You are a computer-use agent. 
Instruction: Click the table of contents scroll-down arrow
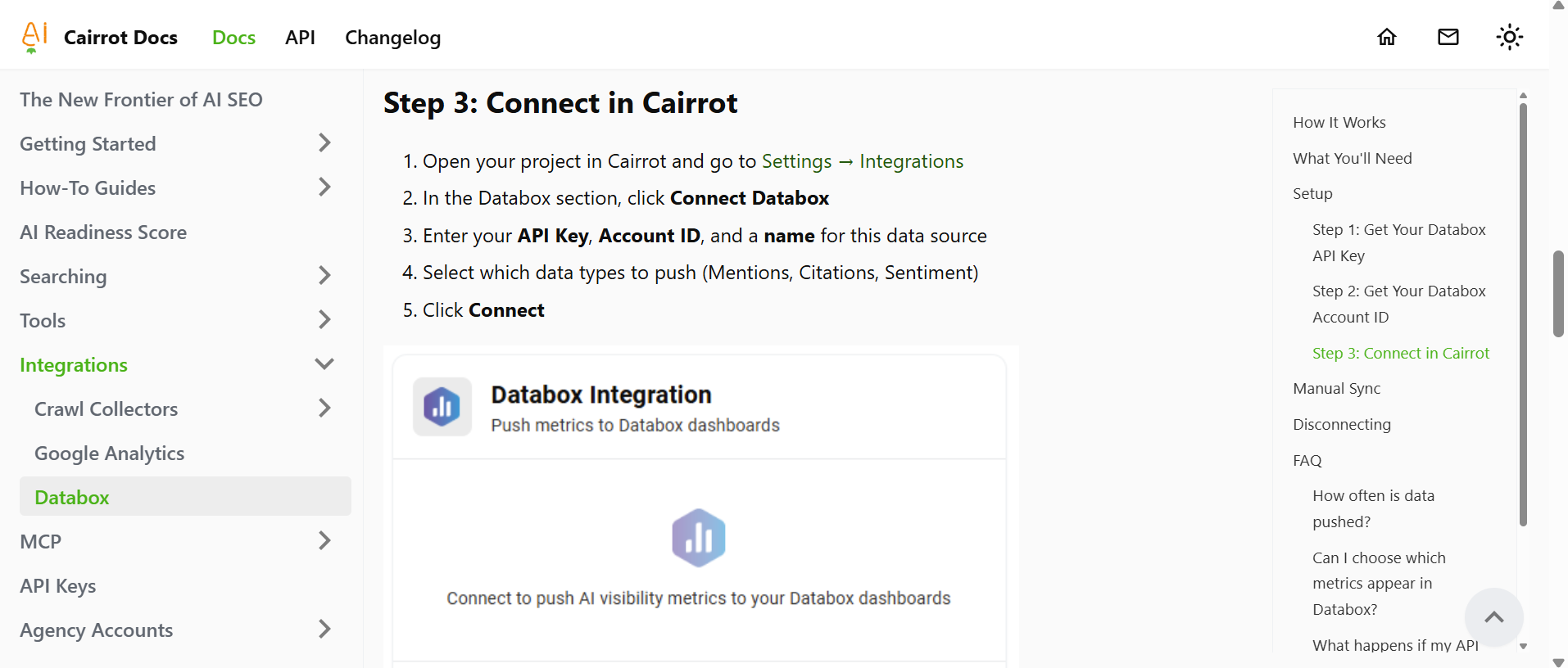[x=1523, y=647]
